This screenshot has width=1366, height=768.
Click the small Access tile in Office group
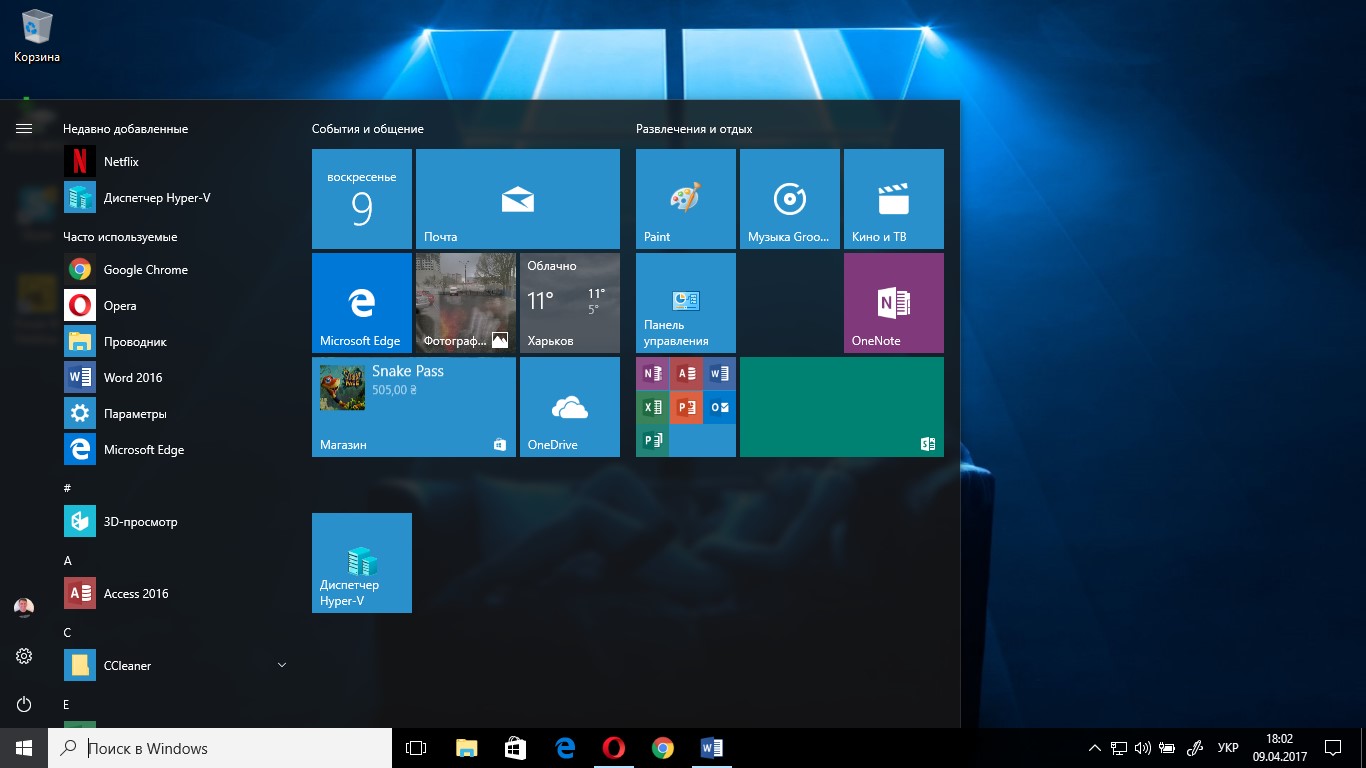(686, 374)
